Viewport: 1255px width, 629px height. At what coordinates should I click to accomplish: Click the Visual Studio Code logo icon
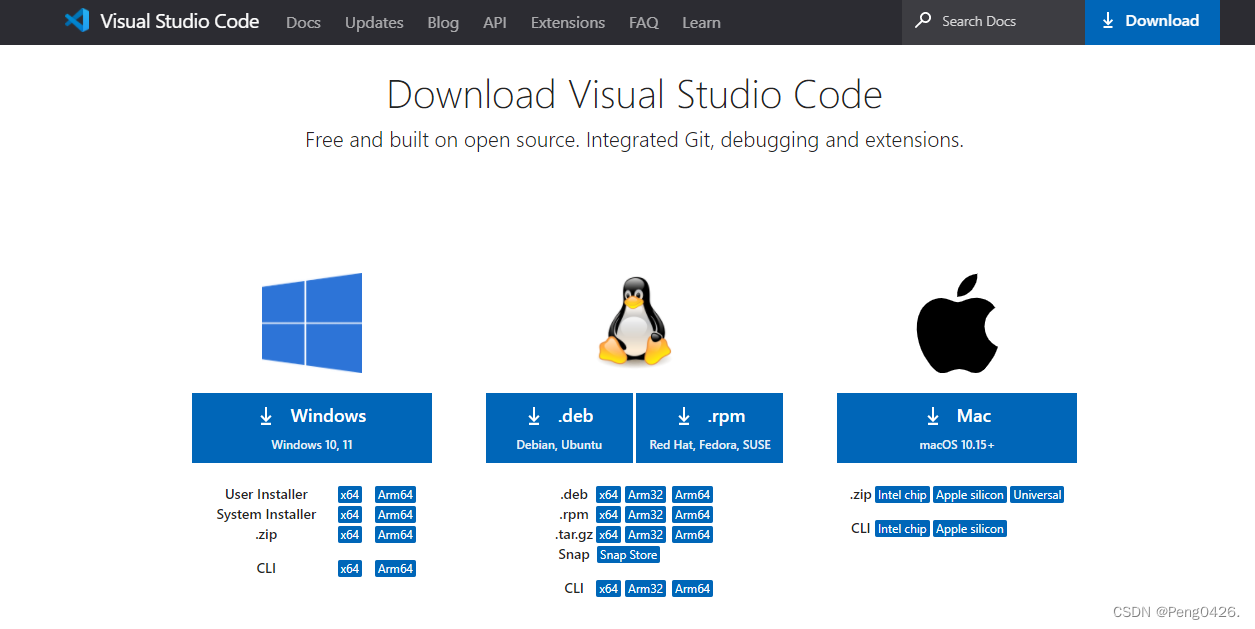(77, 21)
